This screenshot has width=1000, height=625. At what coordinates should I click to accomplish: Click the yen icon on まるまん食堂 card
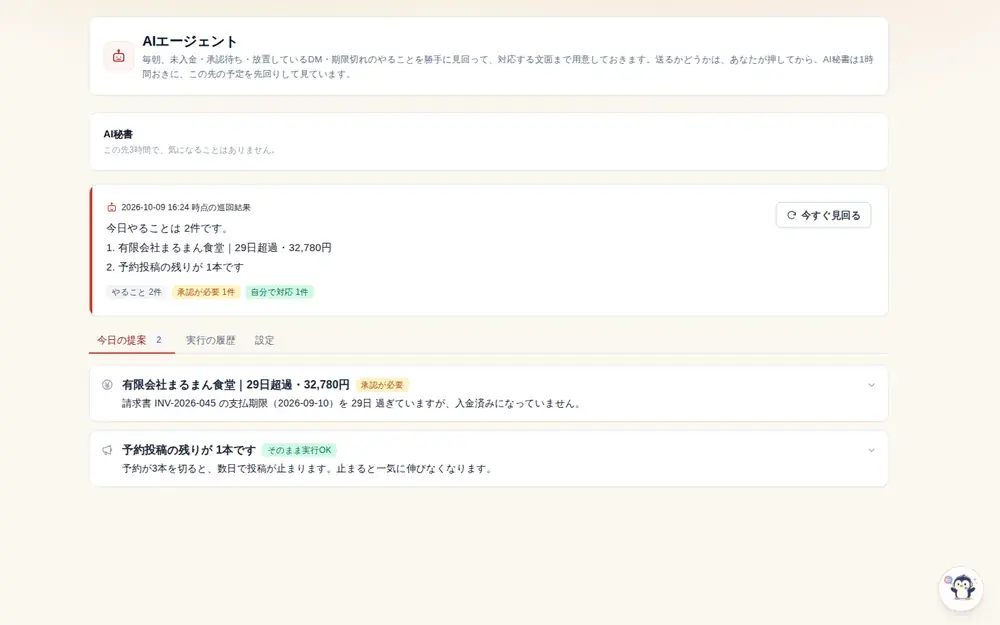107,385
